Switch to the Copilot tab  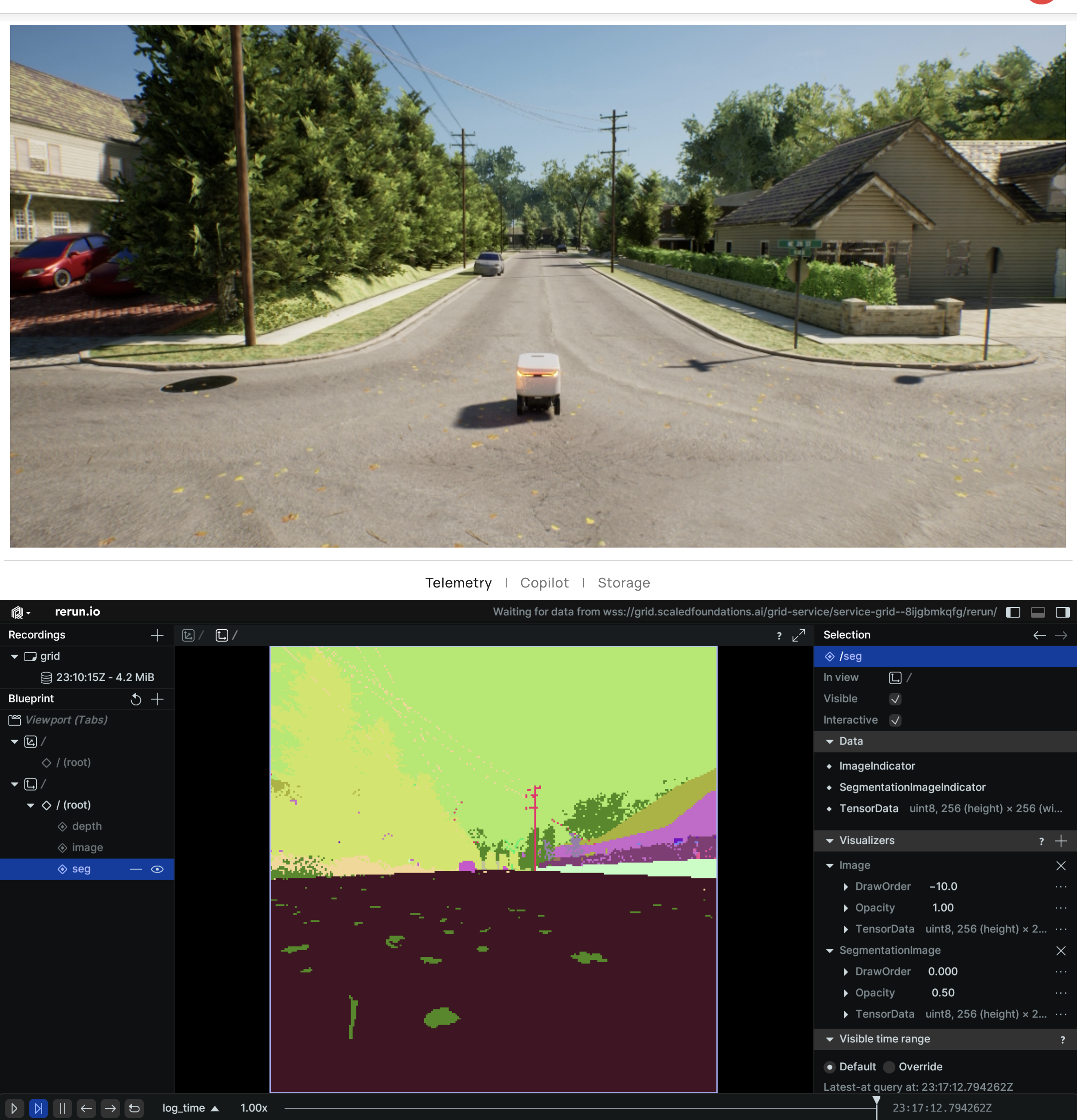click(x=544, y=582)
